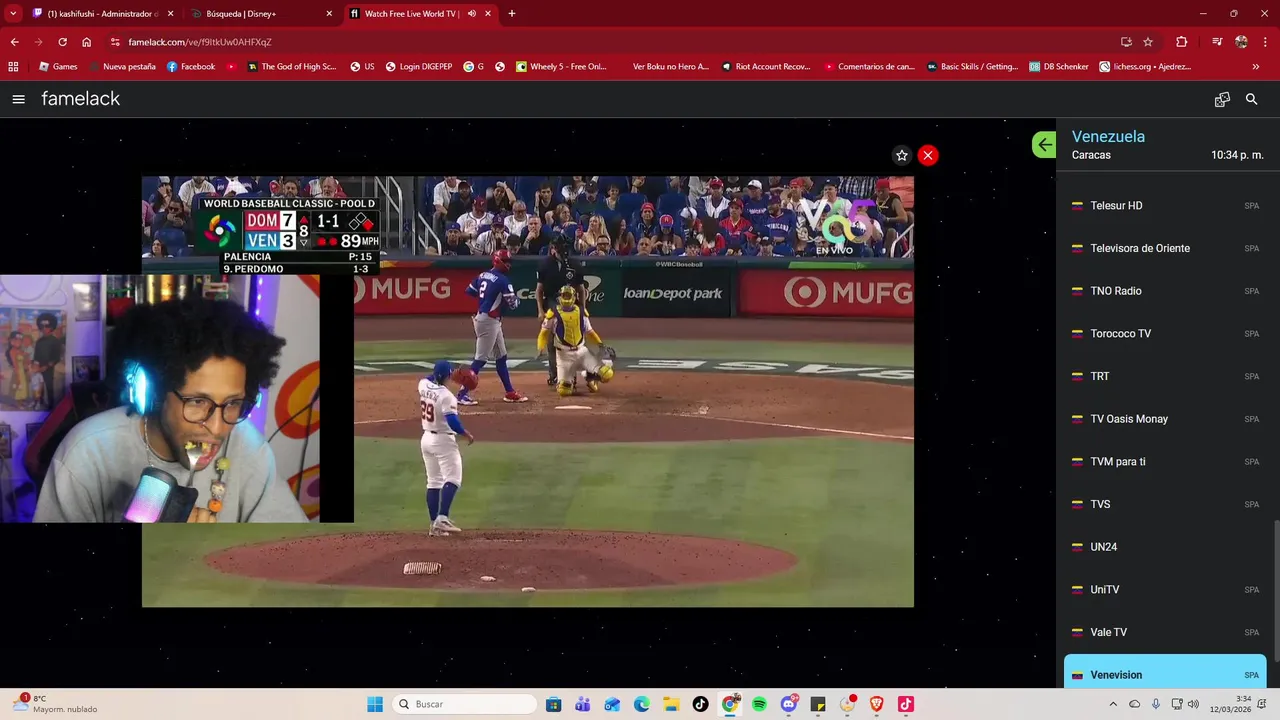Click the Venezuela country heading
The height and width of the screenshot is (720, 1280).
pos(1108,136)
